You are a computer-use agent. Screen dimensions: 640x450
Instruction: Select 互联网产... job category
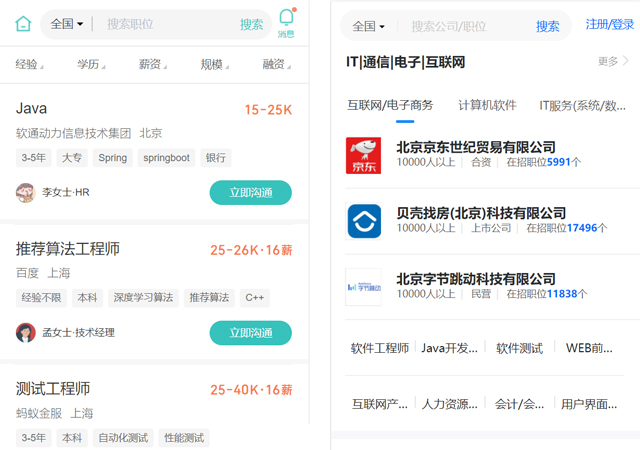point(380,404)
